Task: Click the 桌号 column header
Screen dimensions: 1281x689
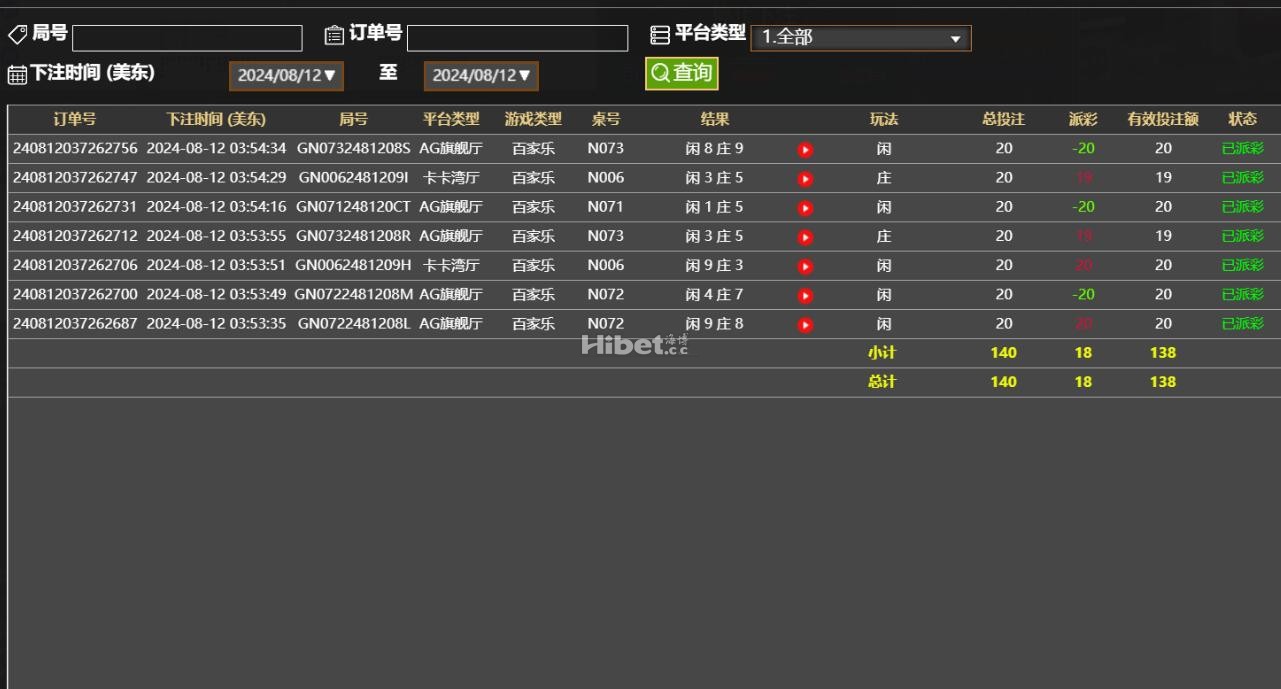Action: pos(606,119)
